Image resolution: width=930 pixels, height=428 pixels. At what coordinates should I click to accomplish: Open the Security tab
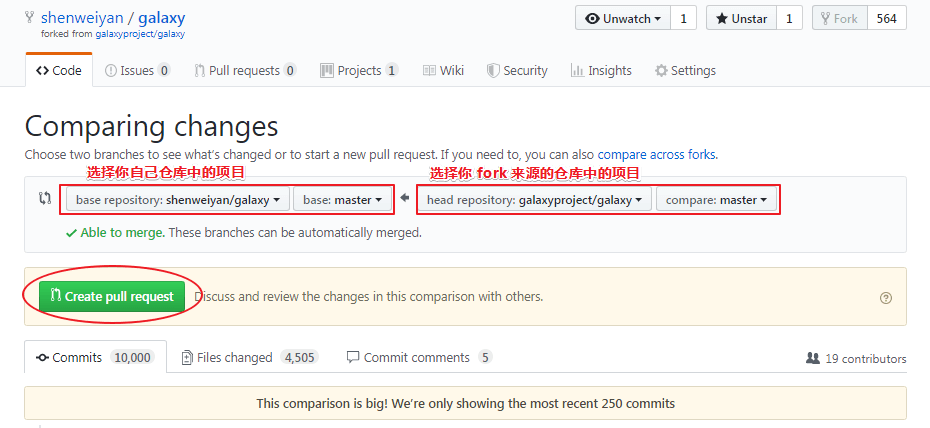tap(517, 71)
